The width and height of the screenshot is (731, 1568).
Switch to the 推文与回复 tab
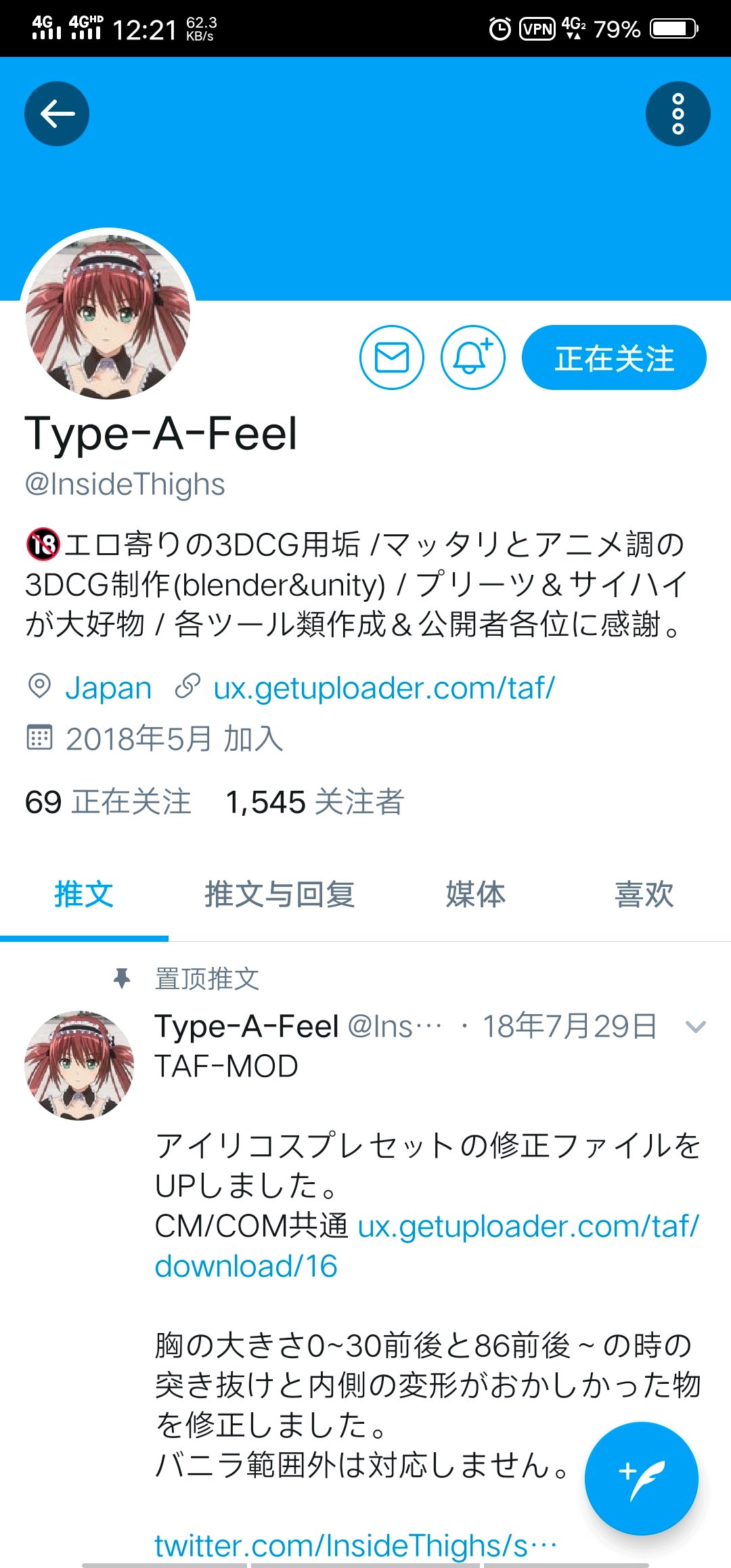[280, 894]
